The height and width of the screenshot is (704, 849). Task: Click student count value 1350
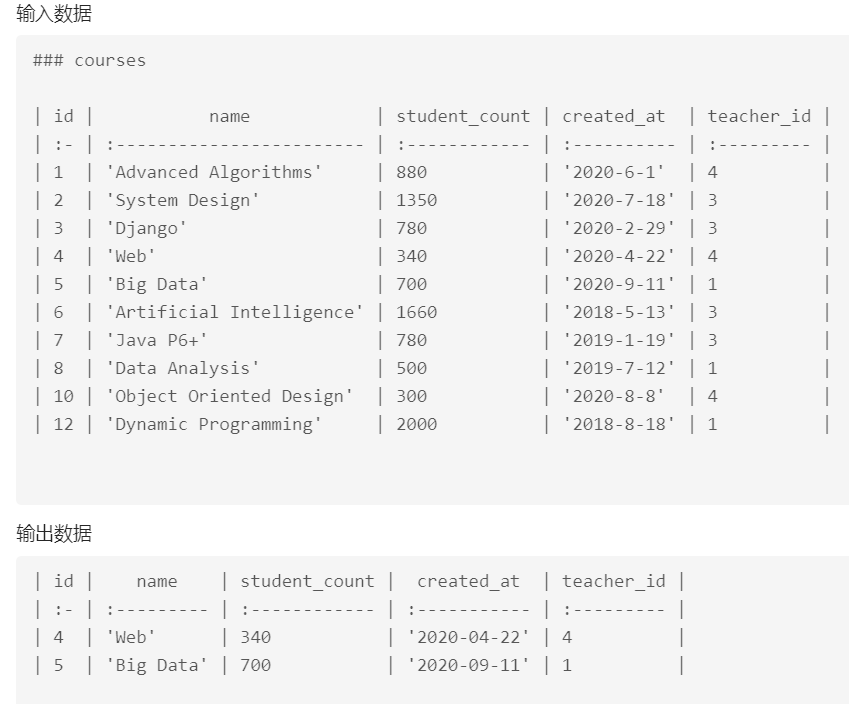tap(416, 200)
